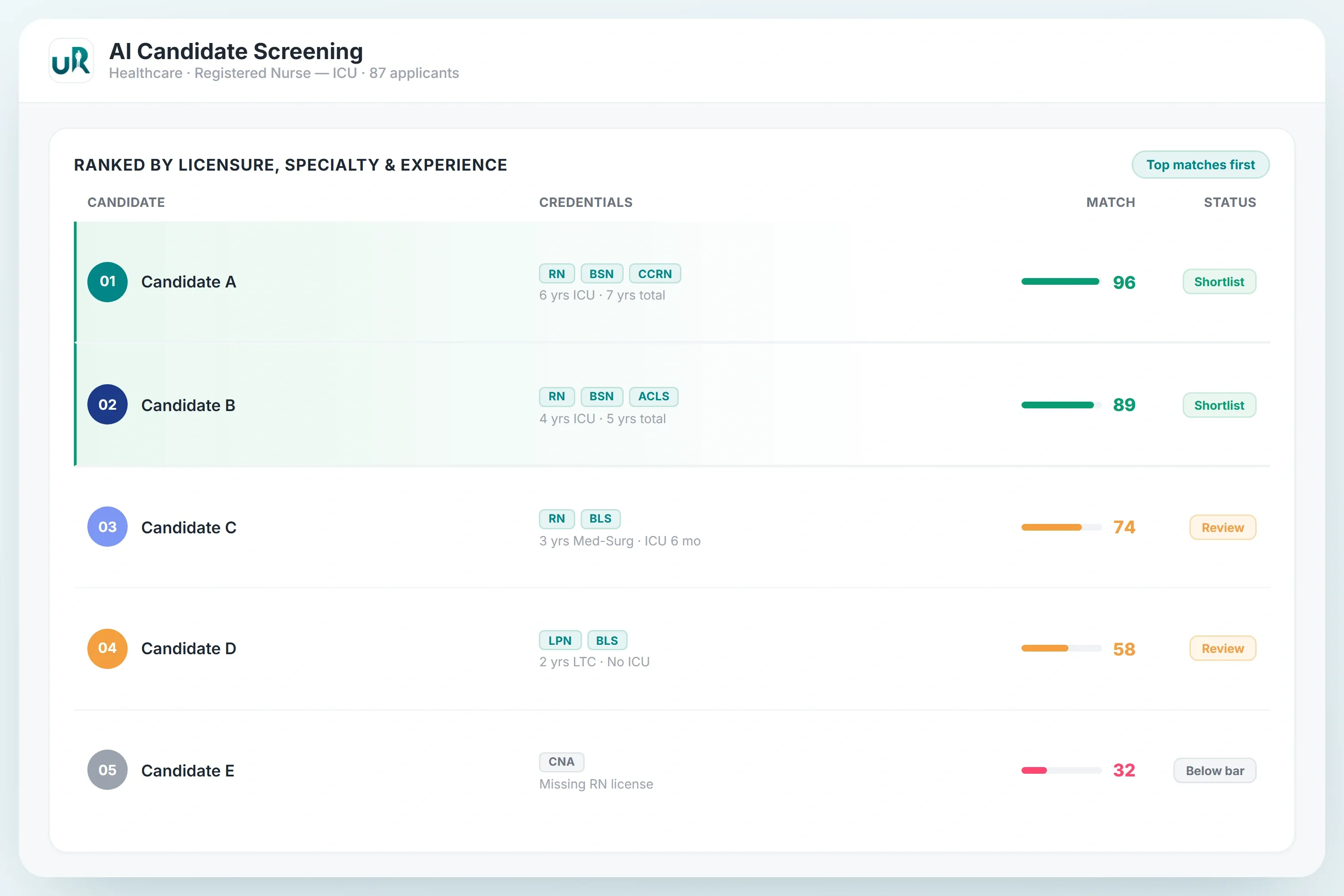The width and height of the screenshot is (1344, 896).
Task: Select Candidate A's BSN credential tag
Action: click(601, 274)
